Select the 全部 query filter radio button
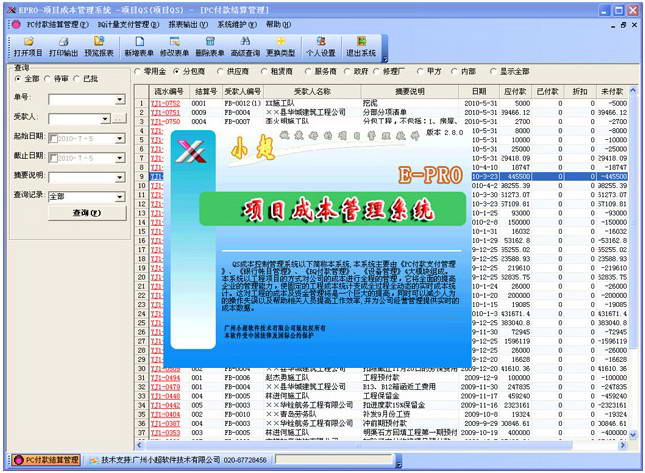The height and width of the screenshot is (473, 645). [18, 79]
